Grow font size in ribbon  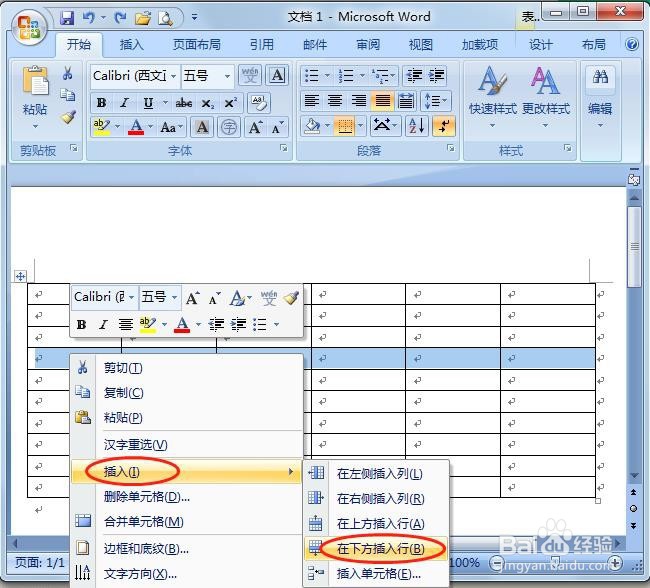[255, 127]
